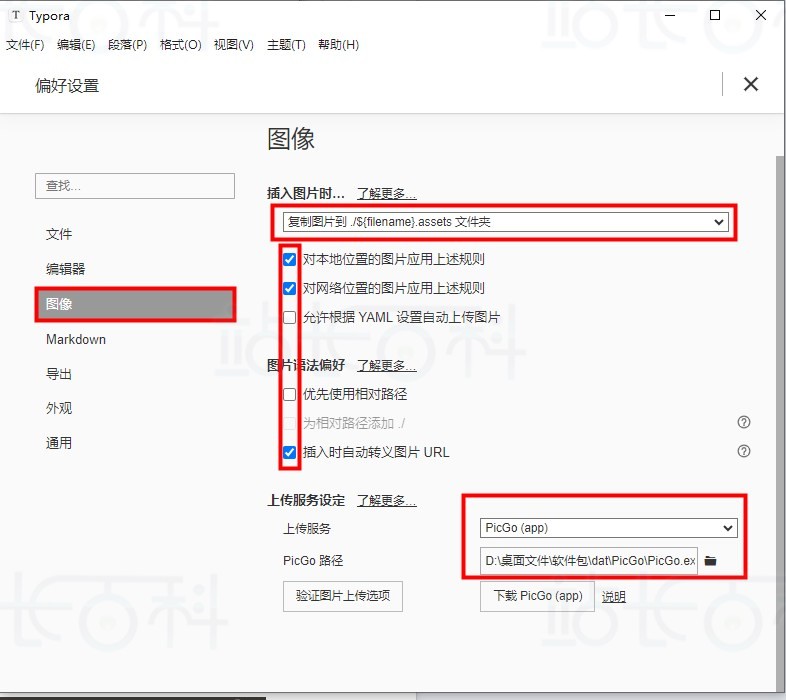This screenshot has height=700, width=786.
Task: Click help icon for auto-escape image URL
Action: tap(744, 451)
